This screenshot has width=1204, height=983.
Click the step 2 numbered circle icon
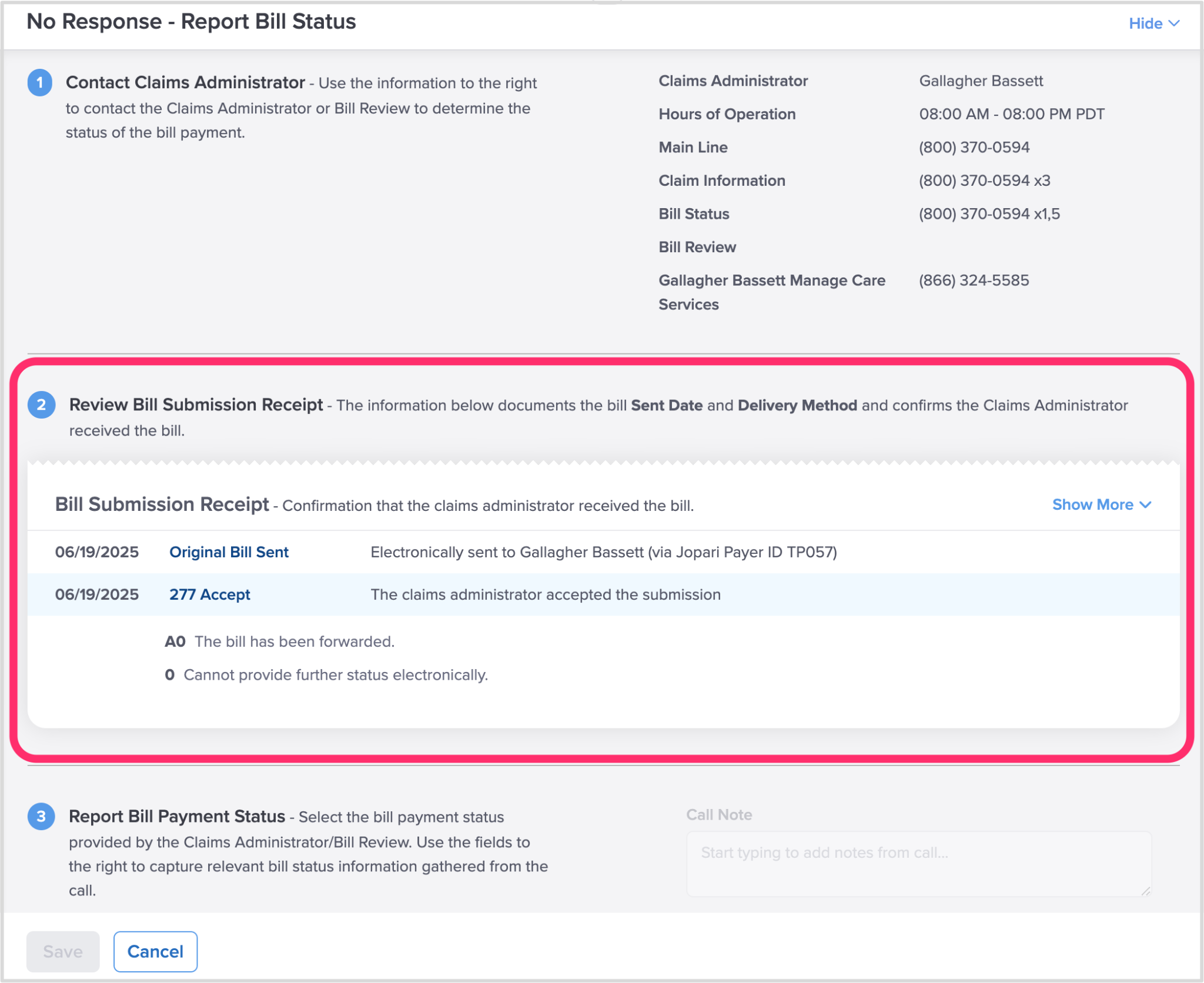pyautogui.click(x=41, y=404)
